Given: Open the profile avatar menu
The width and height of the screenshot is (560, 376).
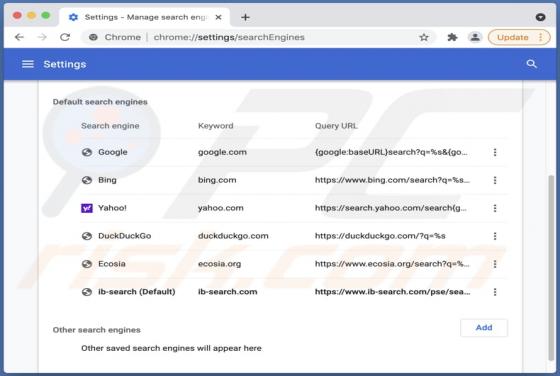Looking at the screenshot, I should (475, 37).
